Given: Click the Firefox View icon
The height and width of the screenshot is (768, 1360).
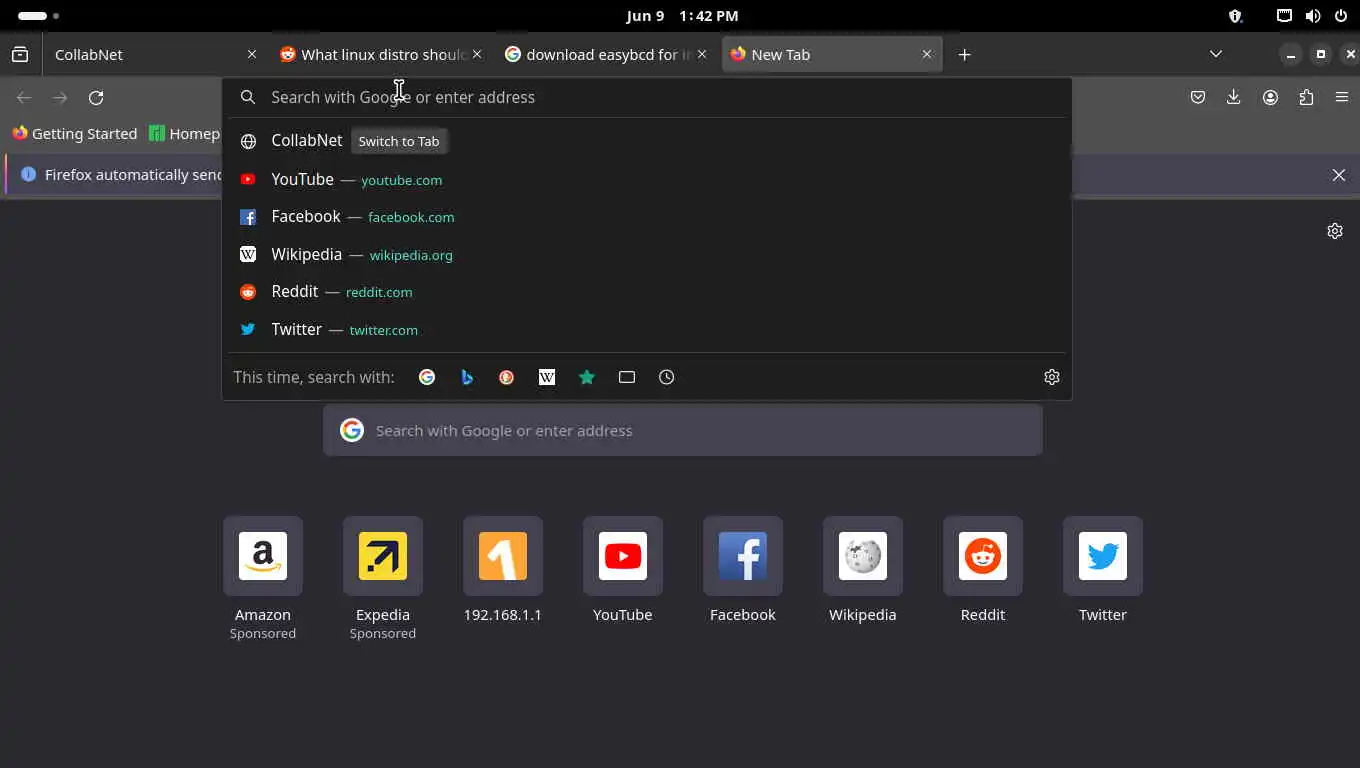Looking at the screenshot, I should [20, 54].
